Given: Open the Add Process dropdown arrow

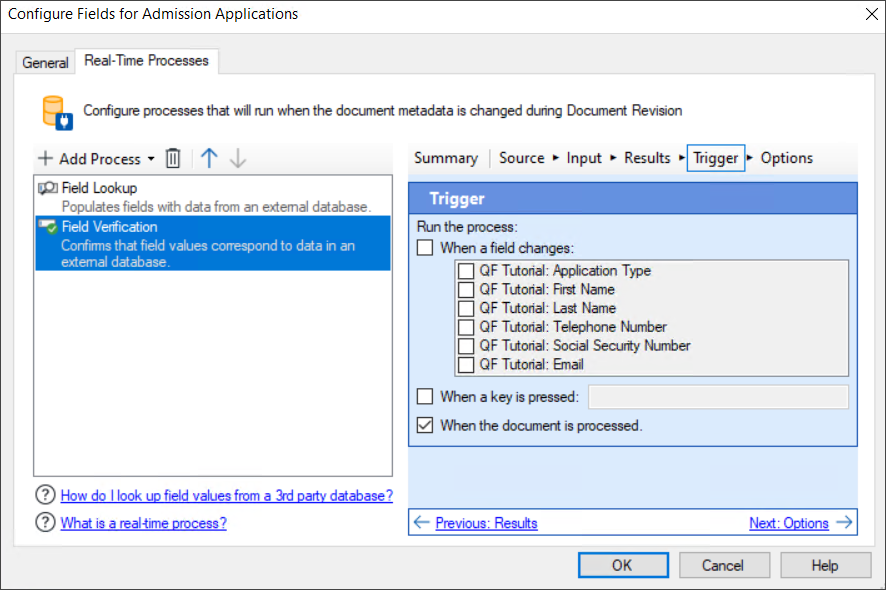Looking at the screenshot, I should pos(150,158).
